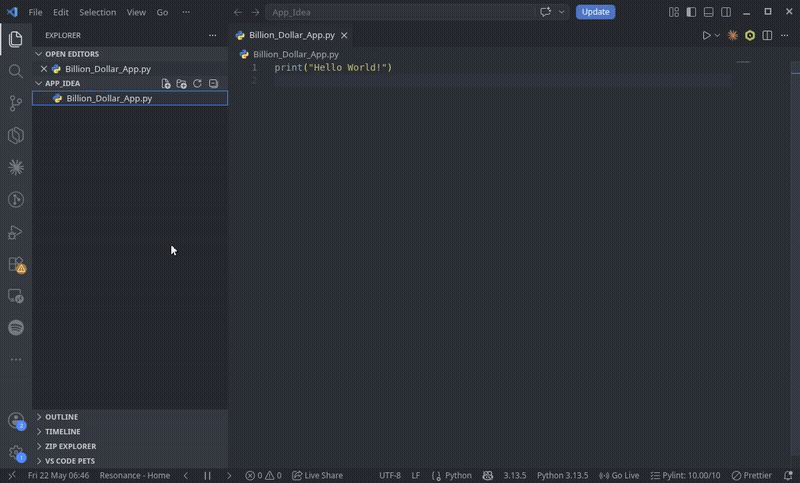
Task: Run Python file with the play button
Action: [706, 35]
